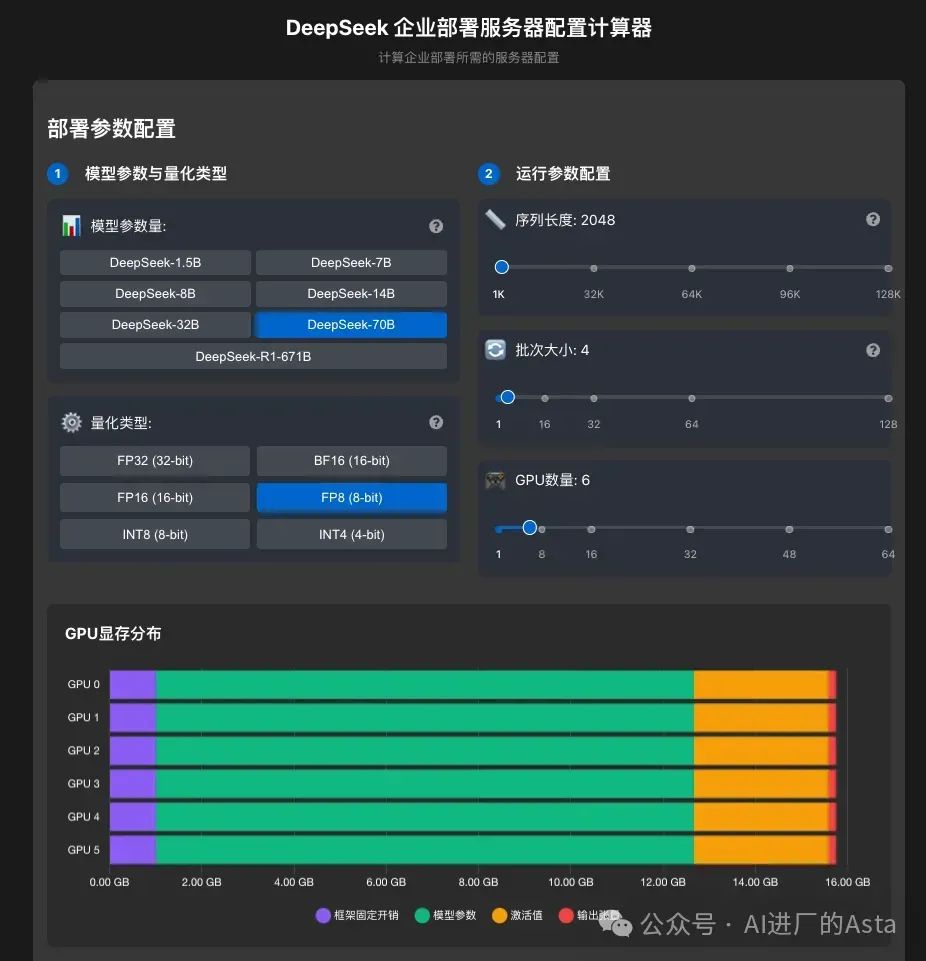Click GPU 0 model parameters green bar

425,684
